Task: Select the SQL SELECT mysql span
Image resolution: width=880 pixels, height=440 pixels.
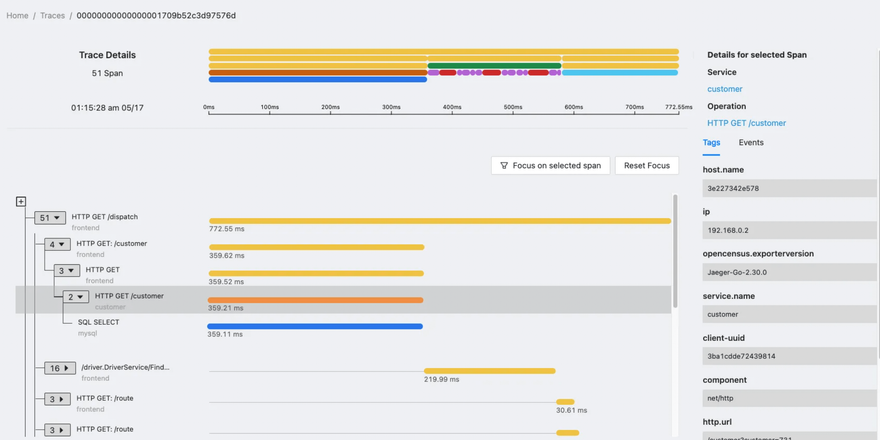Action: coord(98,323)
